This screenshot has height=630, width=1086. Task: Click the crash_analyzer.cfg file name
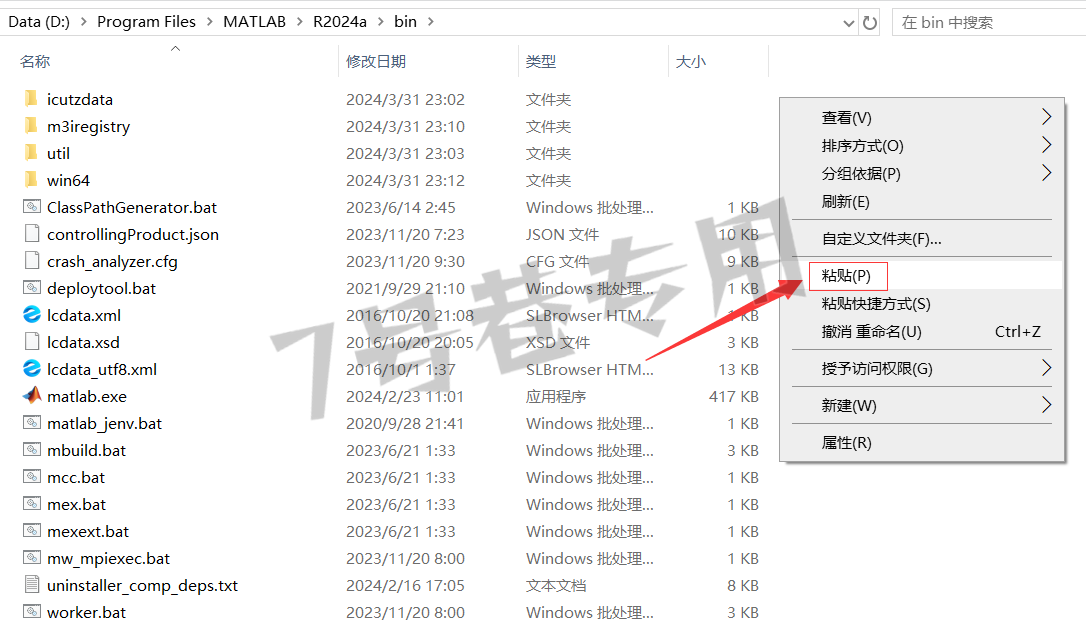coord(112,262)
